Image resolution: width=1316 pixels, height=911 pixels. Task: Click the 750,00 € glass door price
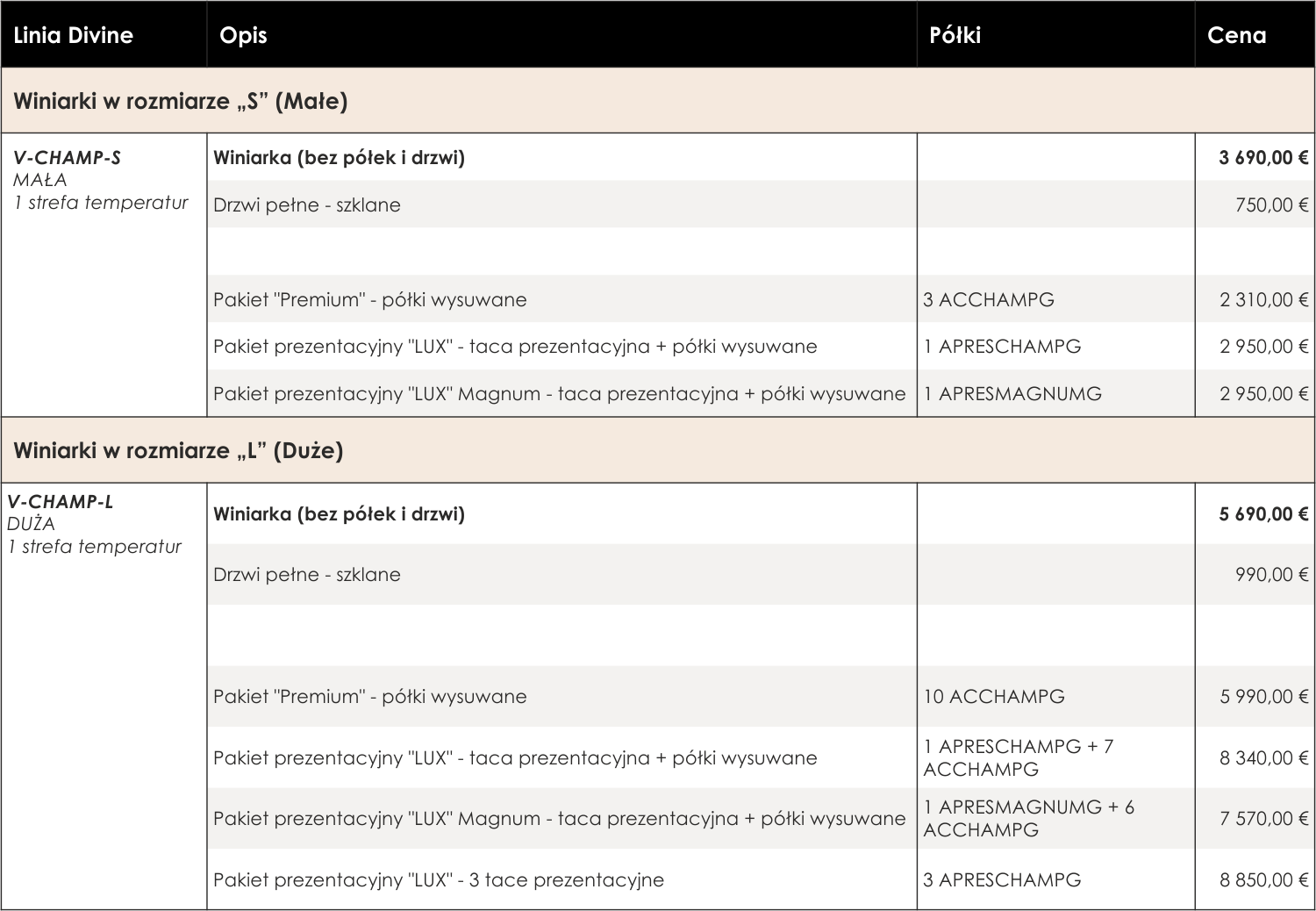[x=1271, y=205]
